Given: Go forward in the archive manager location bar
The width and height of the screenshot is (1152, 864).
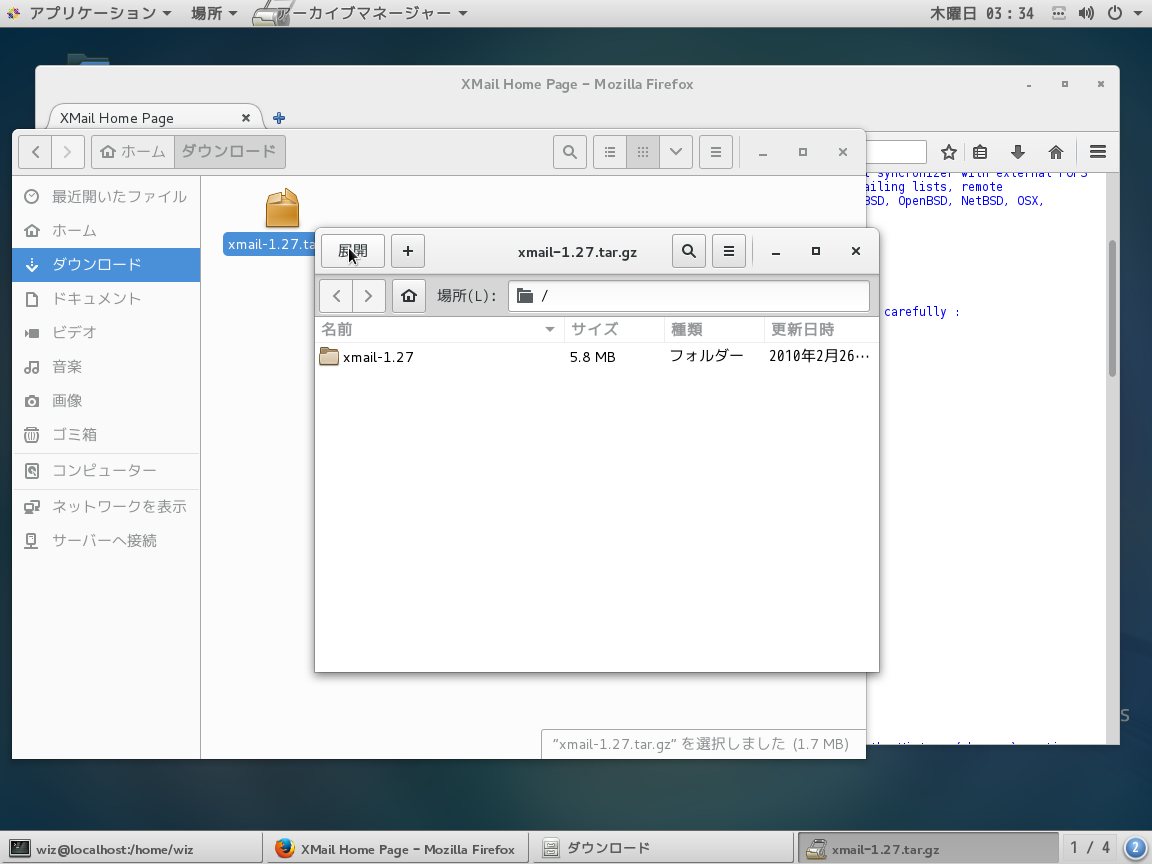Looking at the screenshot, I should 369,296.
